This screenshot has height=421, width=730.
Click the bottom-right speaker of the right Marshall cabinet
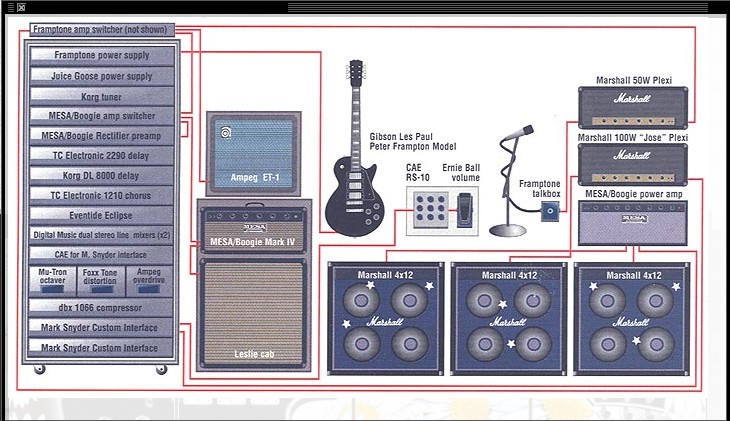656,344
